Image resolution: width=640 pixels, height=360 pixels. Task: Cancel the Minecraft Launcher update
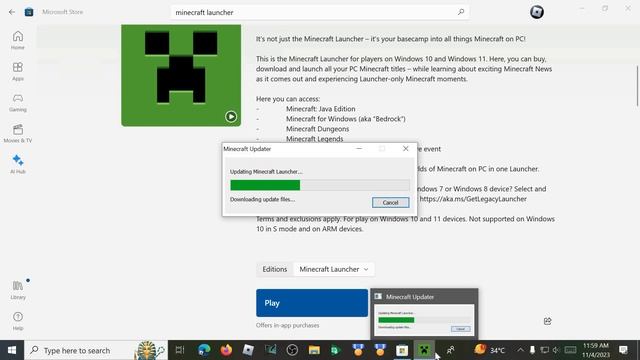coord(391,202)
